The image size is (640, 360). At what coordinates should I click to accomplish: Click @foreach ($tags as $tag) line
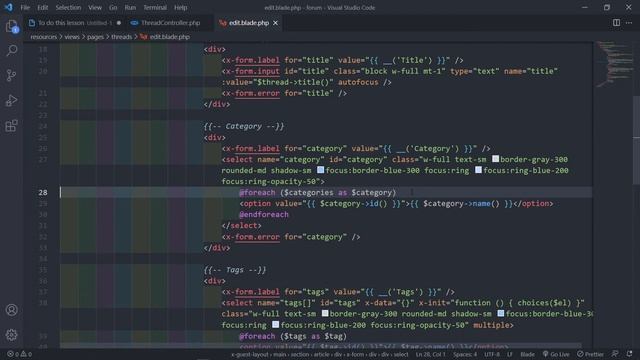point(293,336)
